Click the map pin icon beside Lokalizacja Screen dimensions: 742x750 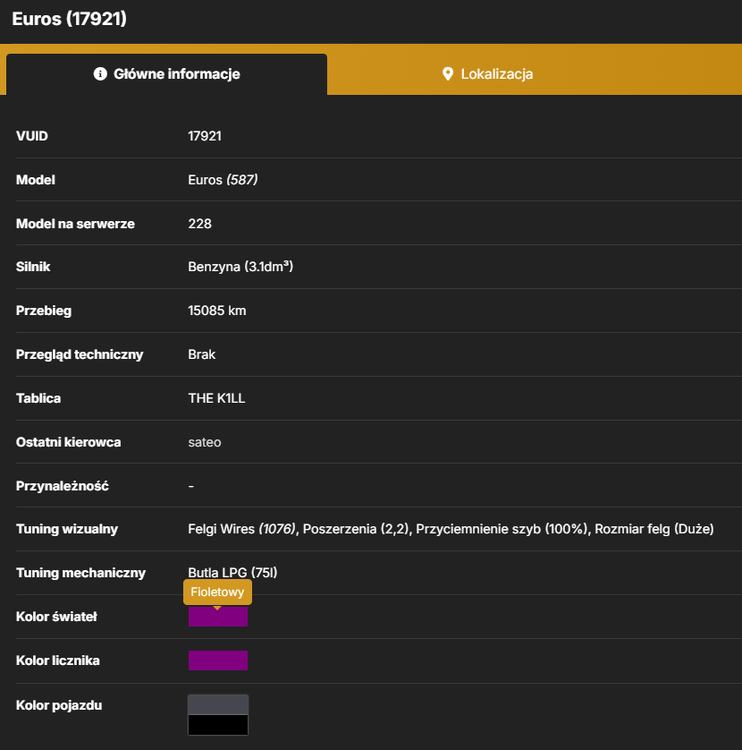[447, 74]
